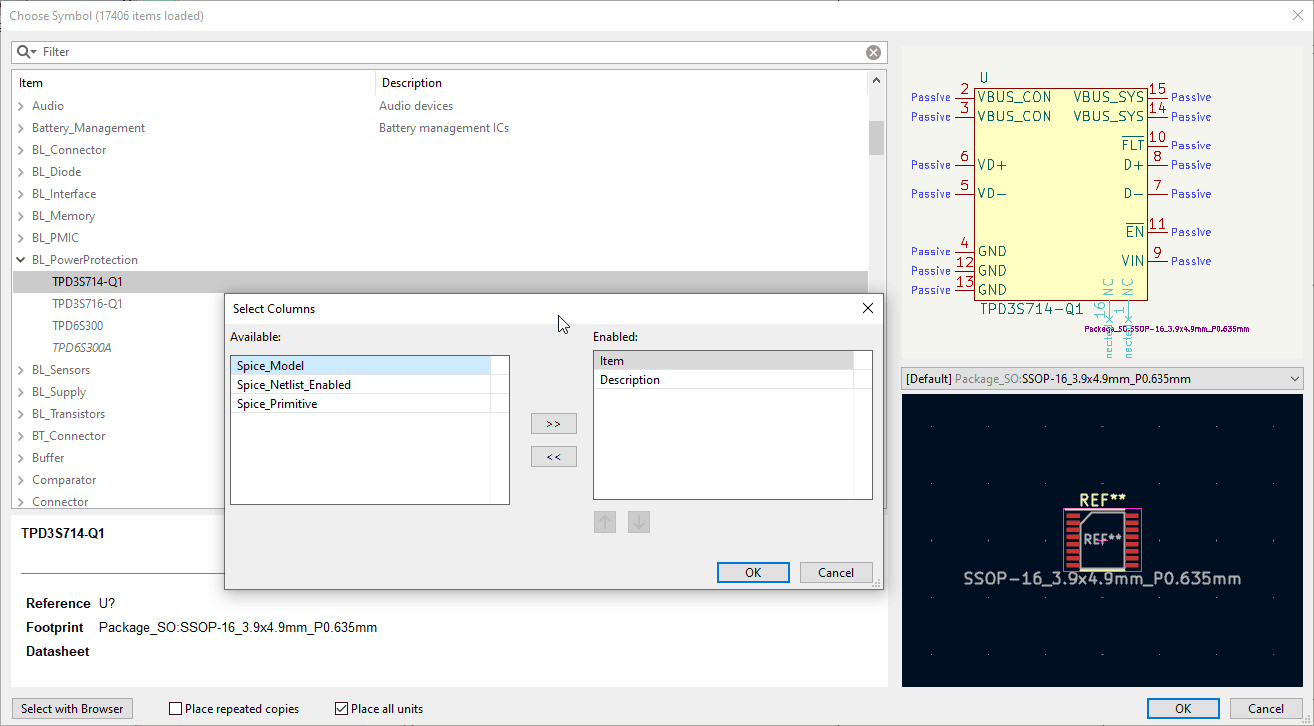Viewport: 1314px width, 726px height.
Task: Close the Select Columns dialog
Action: click(x=867, y=309)
